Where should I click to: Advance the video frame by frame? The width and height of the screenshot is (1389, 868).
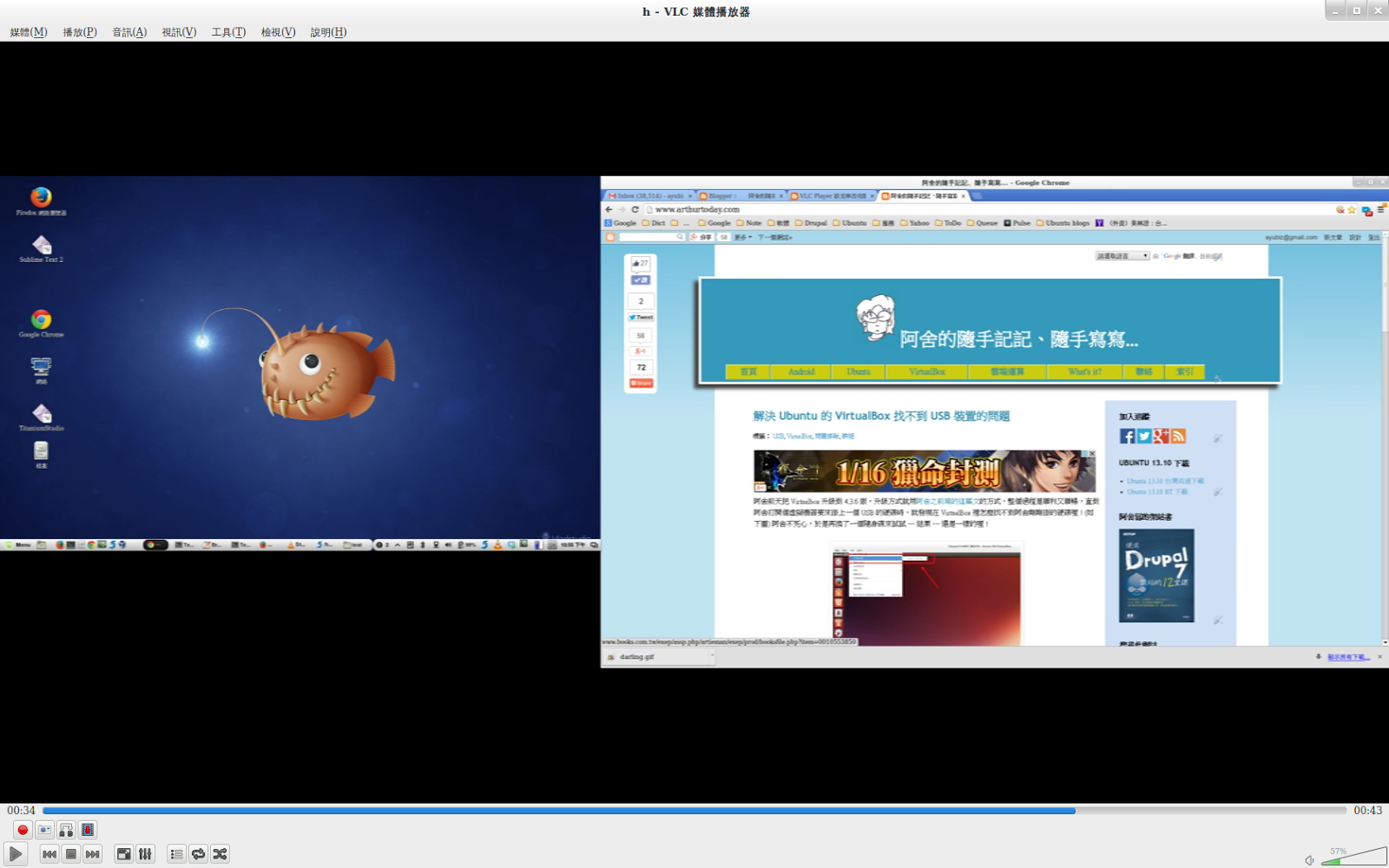coord(87,829)
